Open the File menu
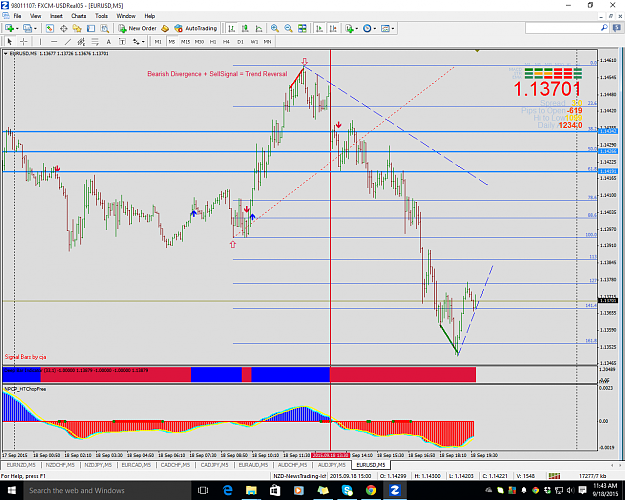The image size is (625, 500). click(17, 16)
